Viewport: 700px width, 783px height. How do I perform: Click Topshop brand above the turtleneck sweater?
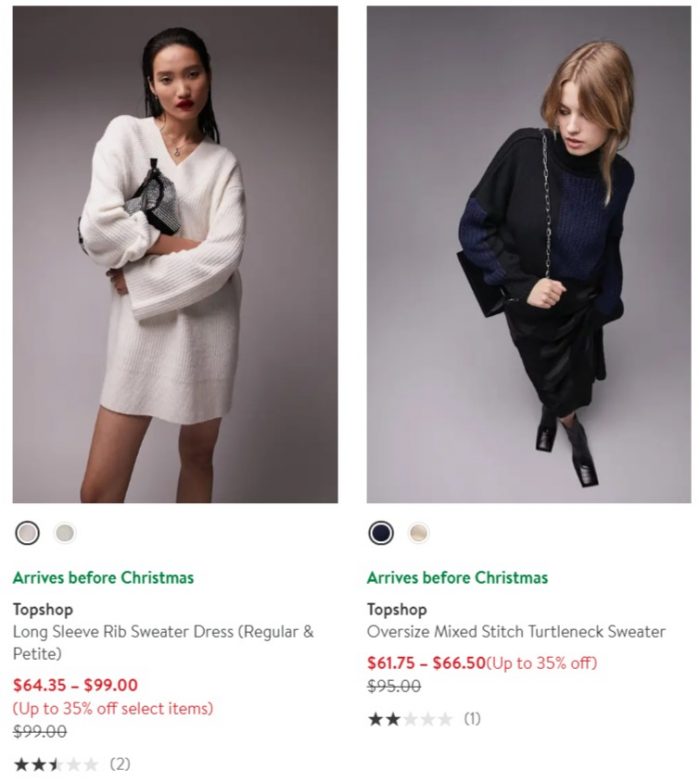coord(397,610)
